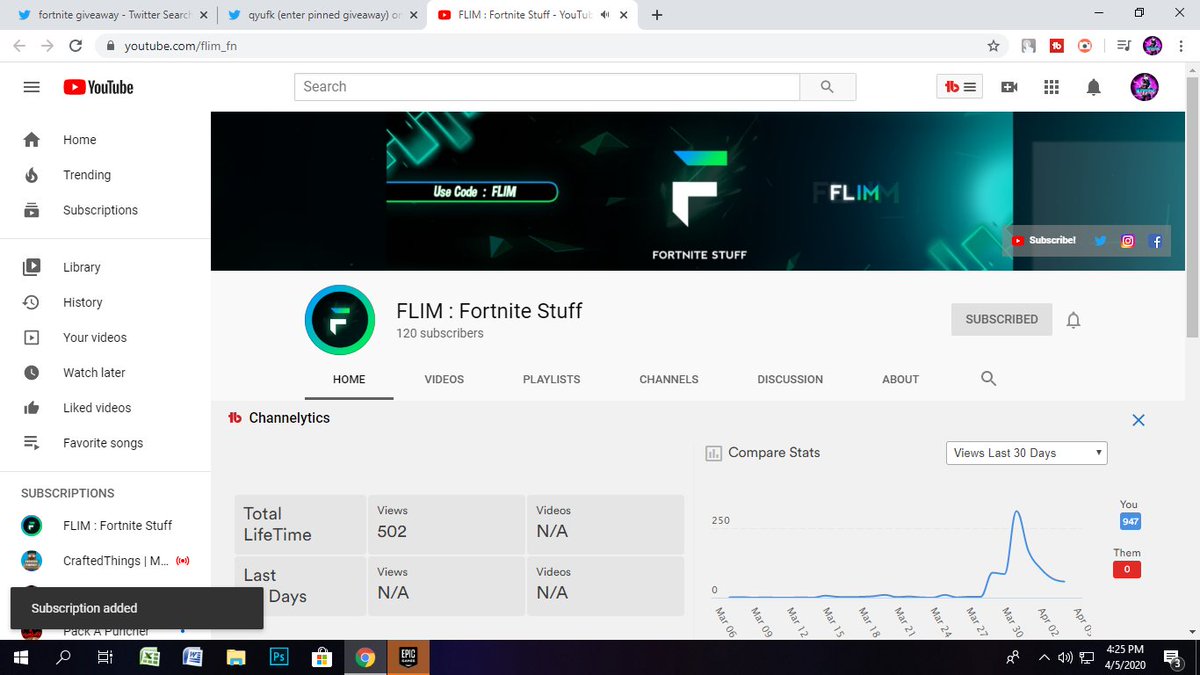
Task: Reload the page
Action: (75, 46)
